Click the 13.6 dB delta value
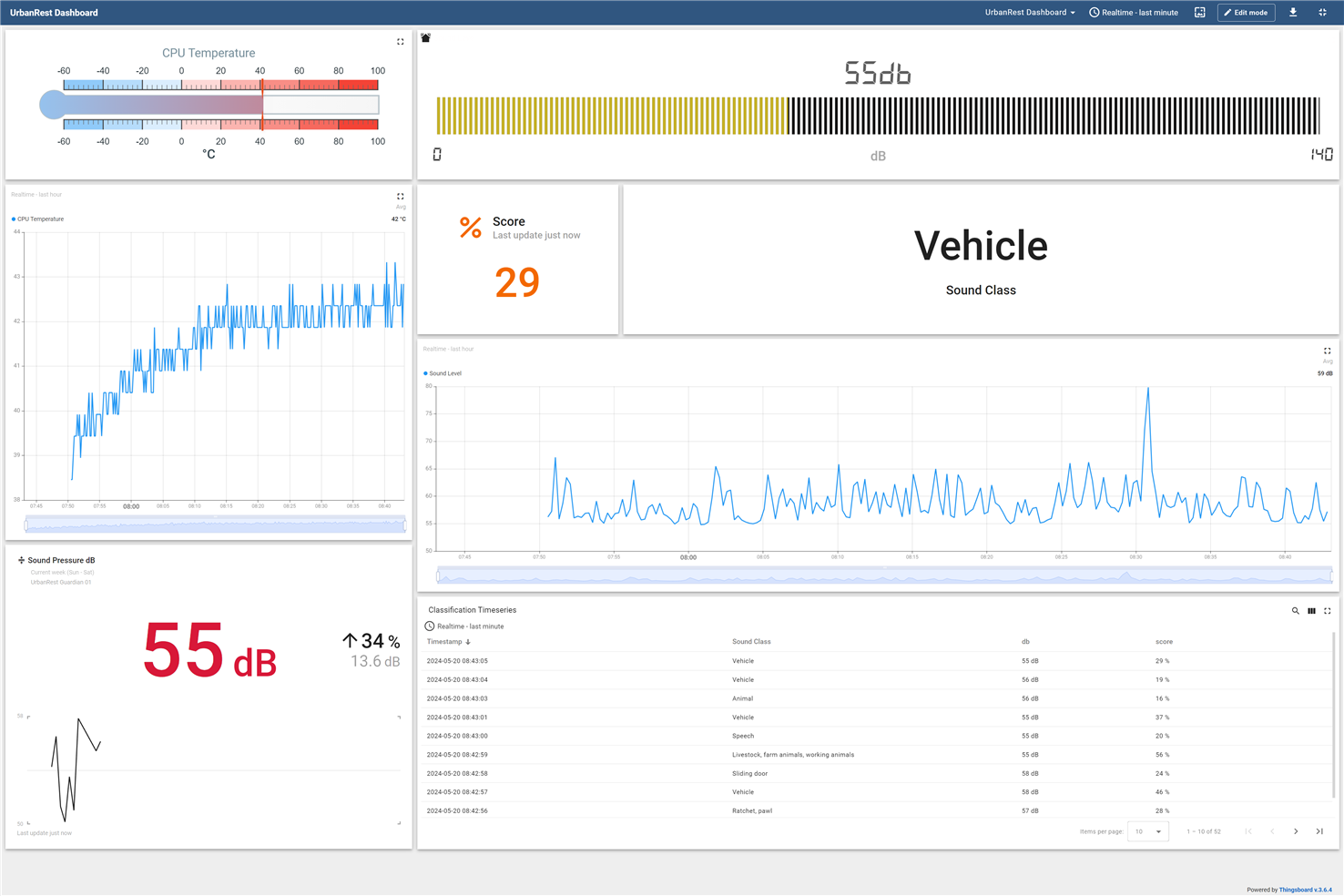Screen dimensions: 1344x896 coord(375,661)
